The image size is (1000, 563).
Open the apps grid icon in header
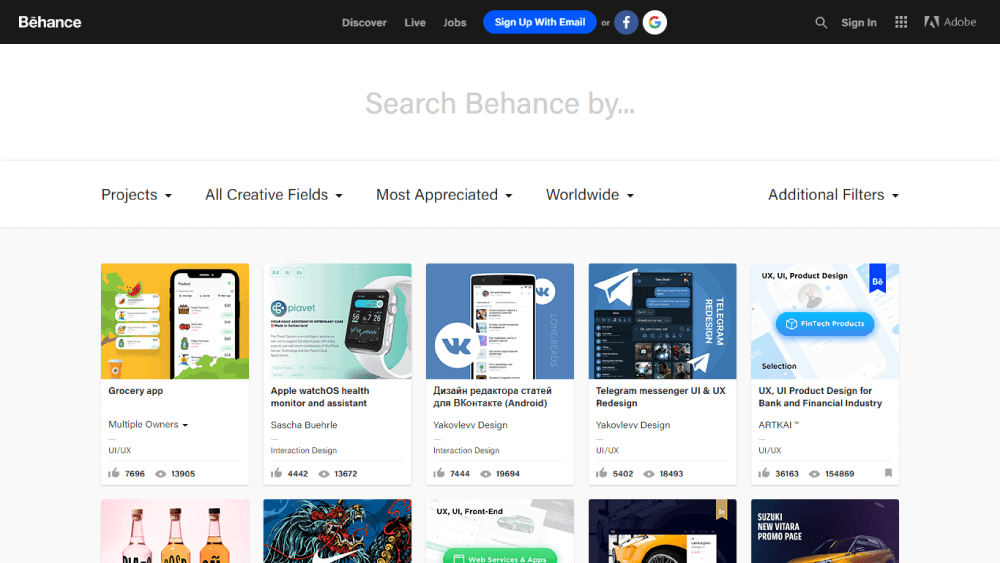tap(901, 22)
